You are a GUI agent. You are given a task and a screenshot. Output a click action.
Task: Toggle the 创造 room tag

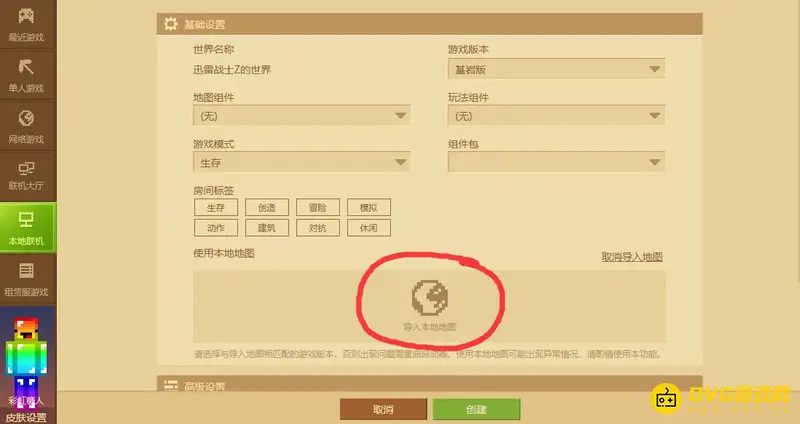pyautogui.click(x=267, y=208)
